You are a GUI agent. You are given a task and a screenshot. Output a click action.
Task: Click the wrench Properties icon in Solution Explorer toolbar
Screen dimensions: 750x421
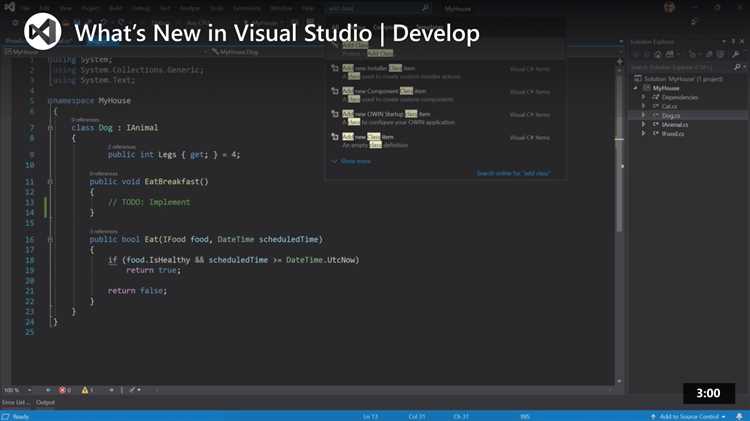(735, 55)
